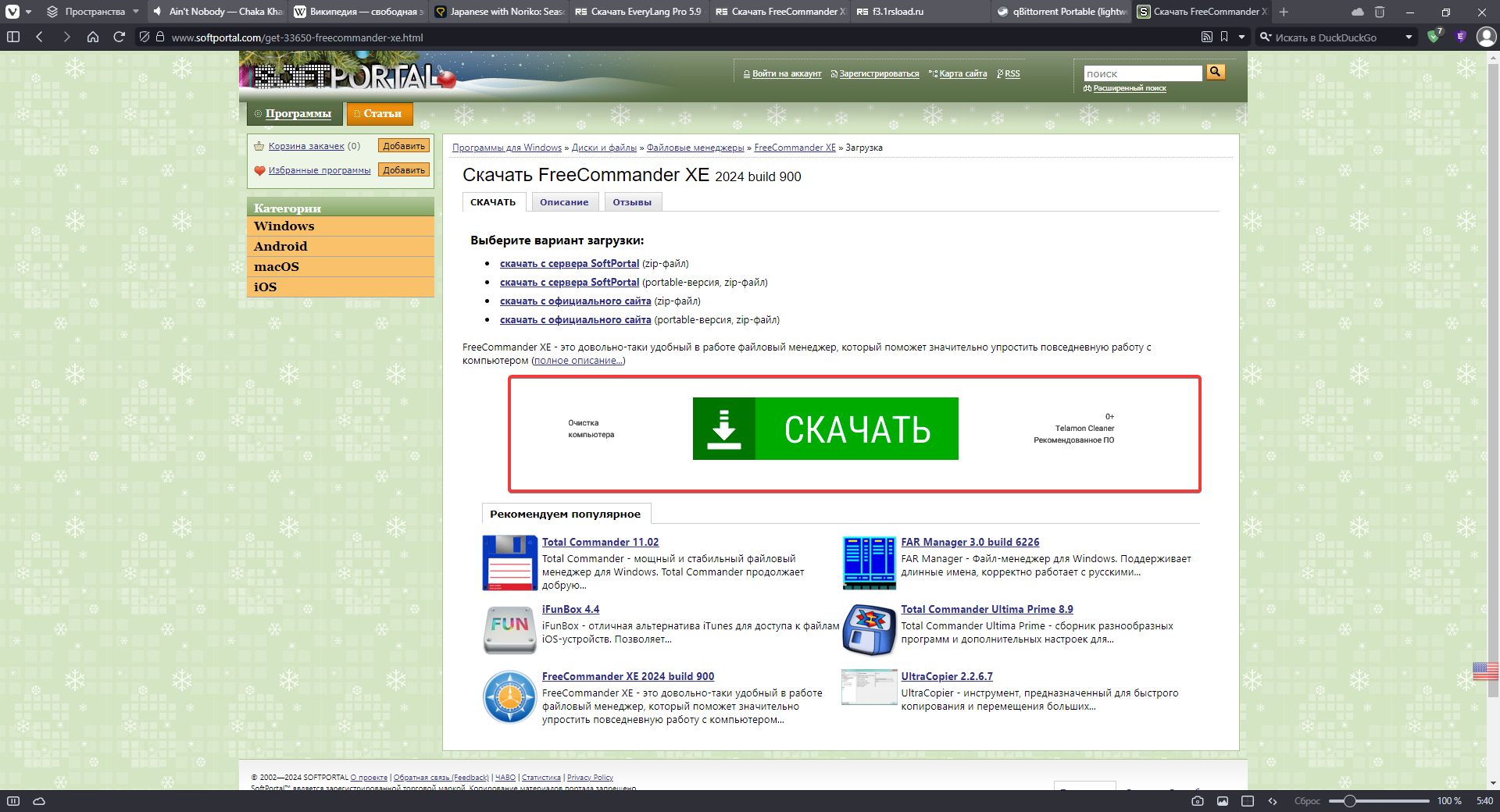Open the bookmark dropdown arrow in address bar

pos(1241,37)
